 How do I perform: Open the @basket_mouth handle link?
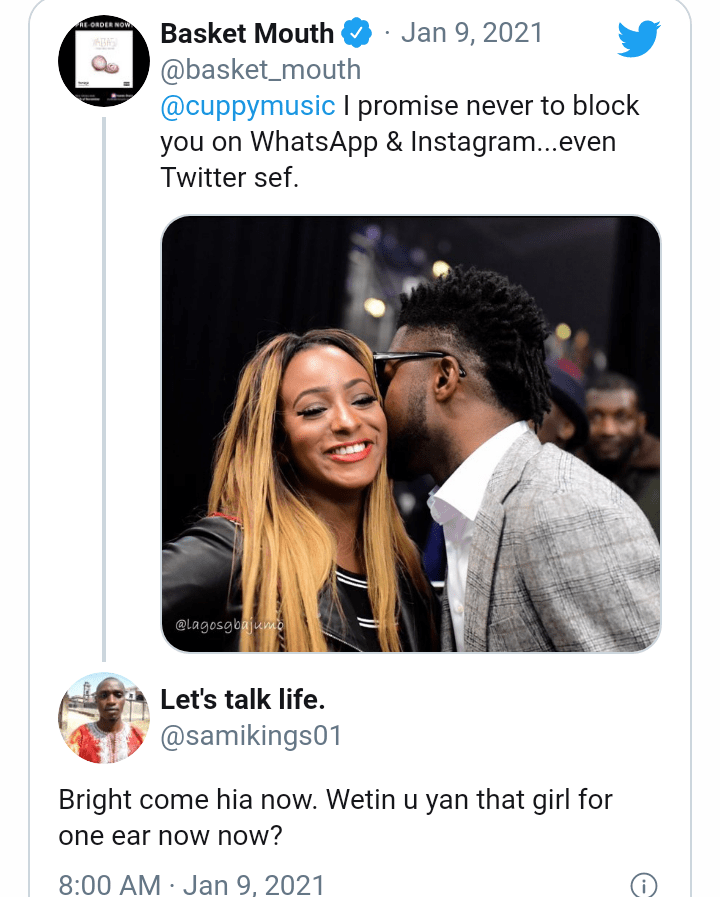(x=260, y=70)
